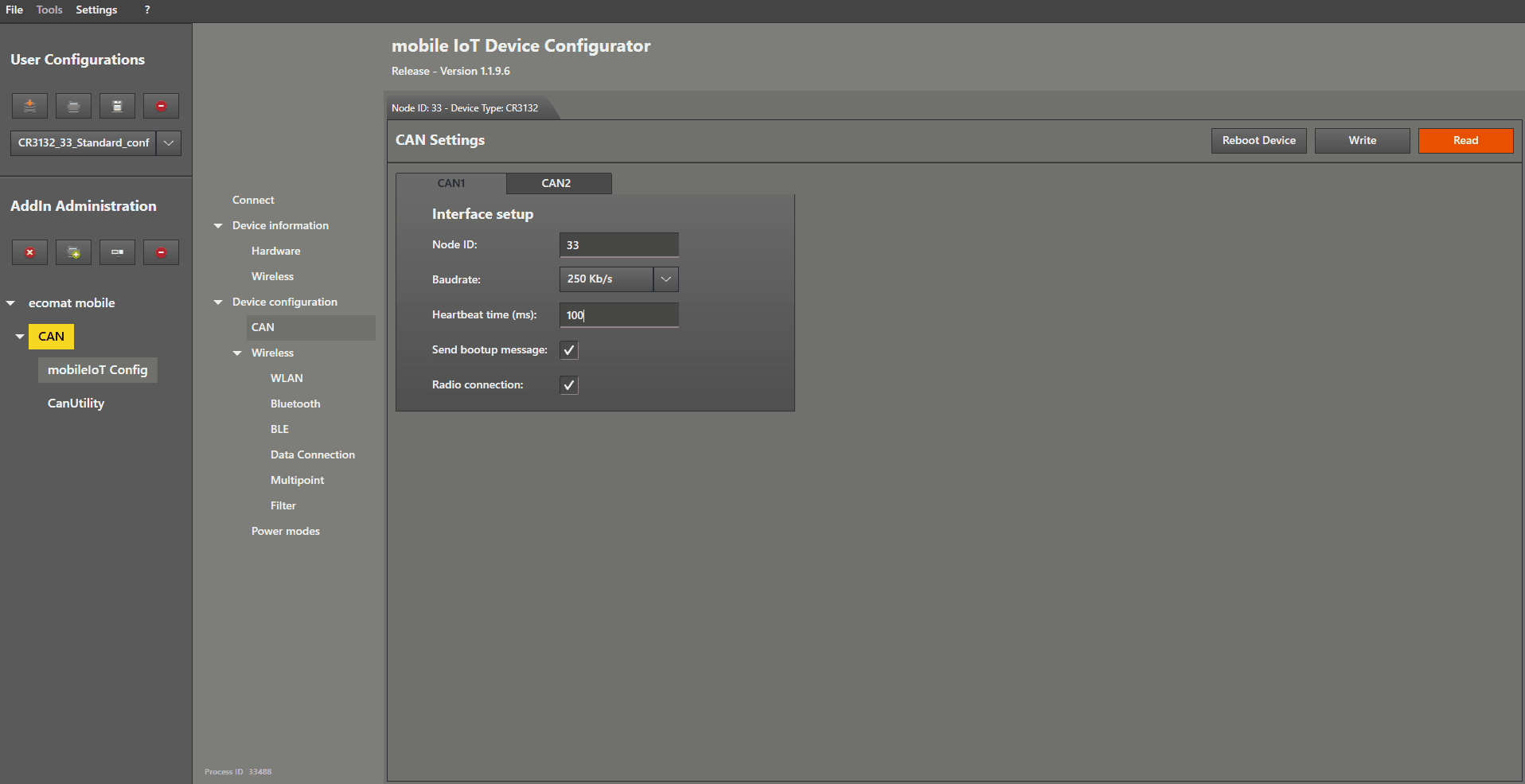Image resolution: width=1525 pixels, height=784 pixels.
Task: Click the red X icon in AddIn Administration
Action: point(29,252)
